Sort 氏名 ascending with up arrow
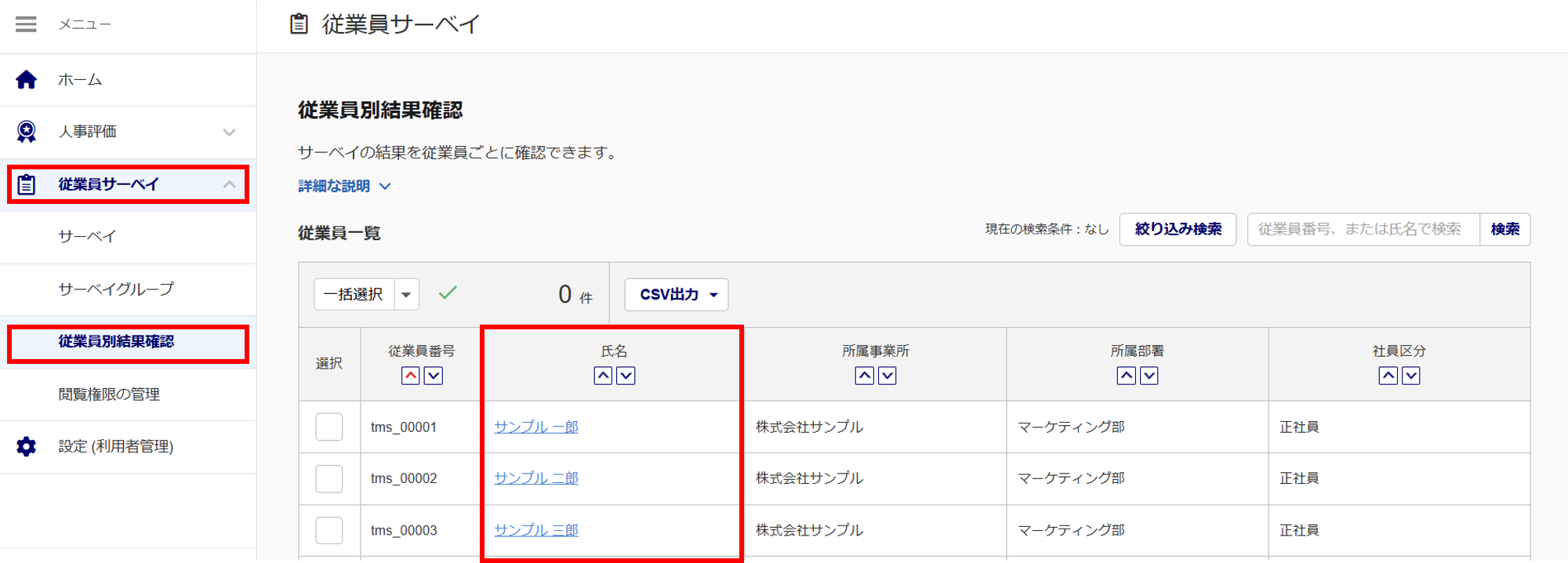The image size is (1568, 563). coord(603,376)
